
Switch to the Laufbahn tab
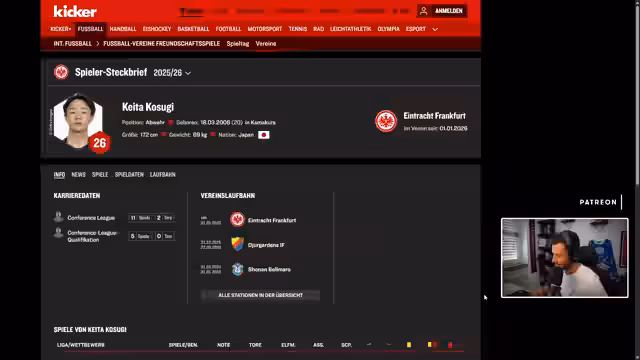pos(162,174)
